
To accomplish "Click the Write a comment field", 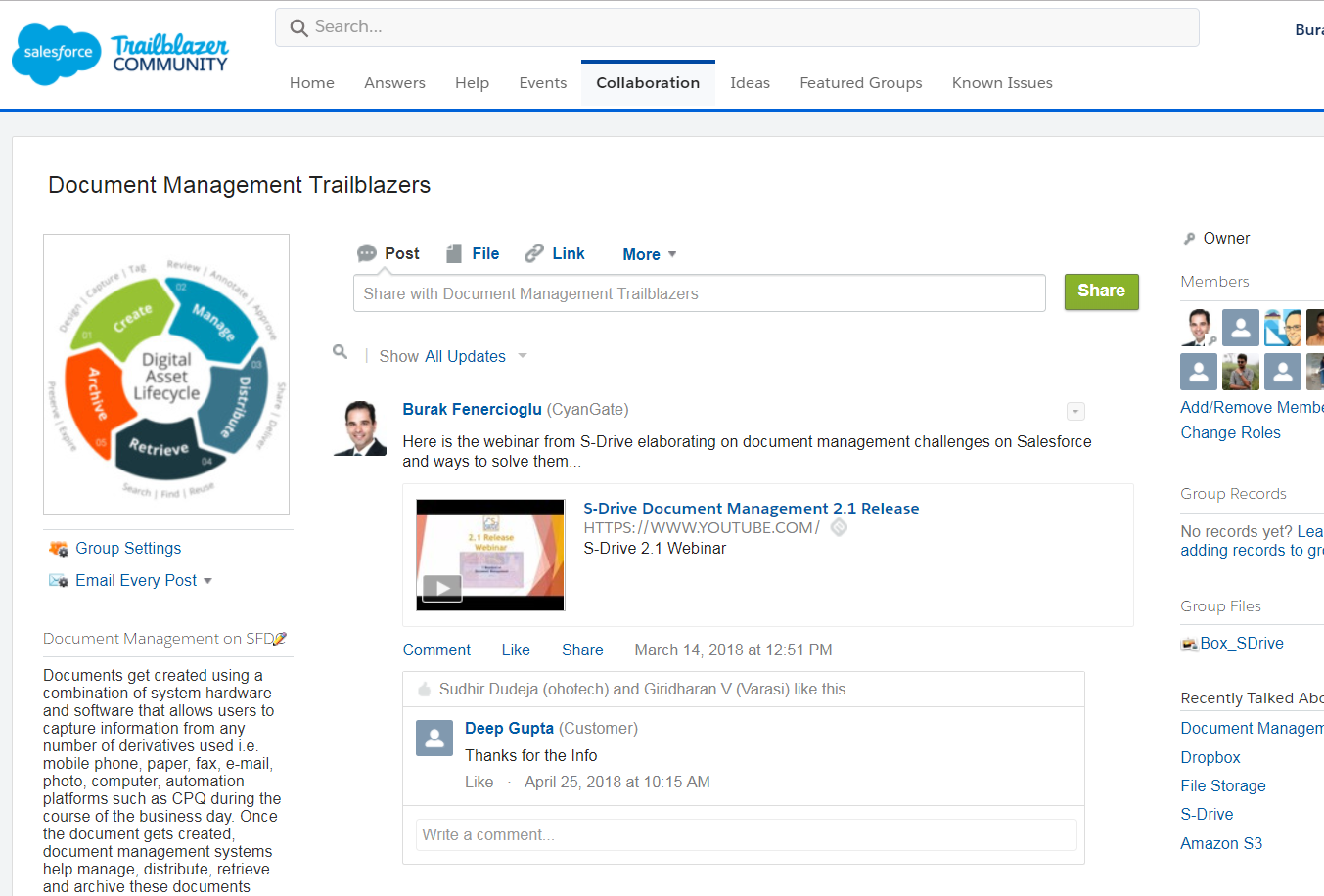I will coord(747,835).
